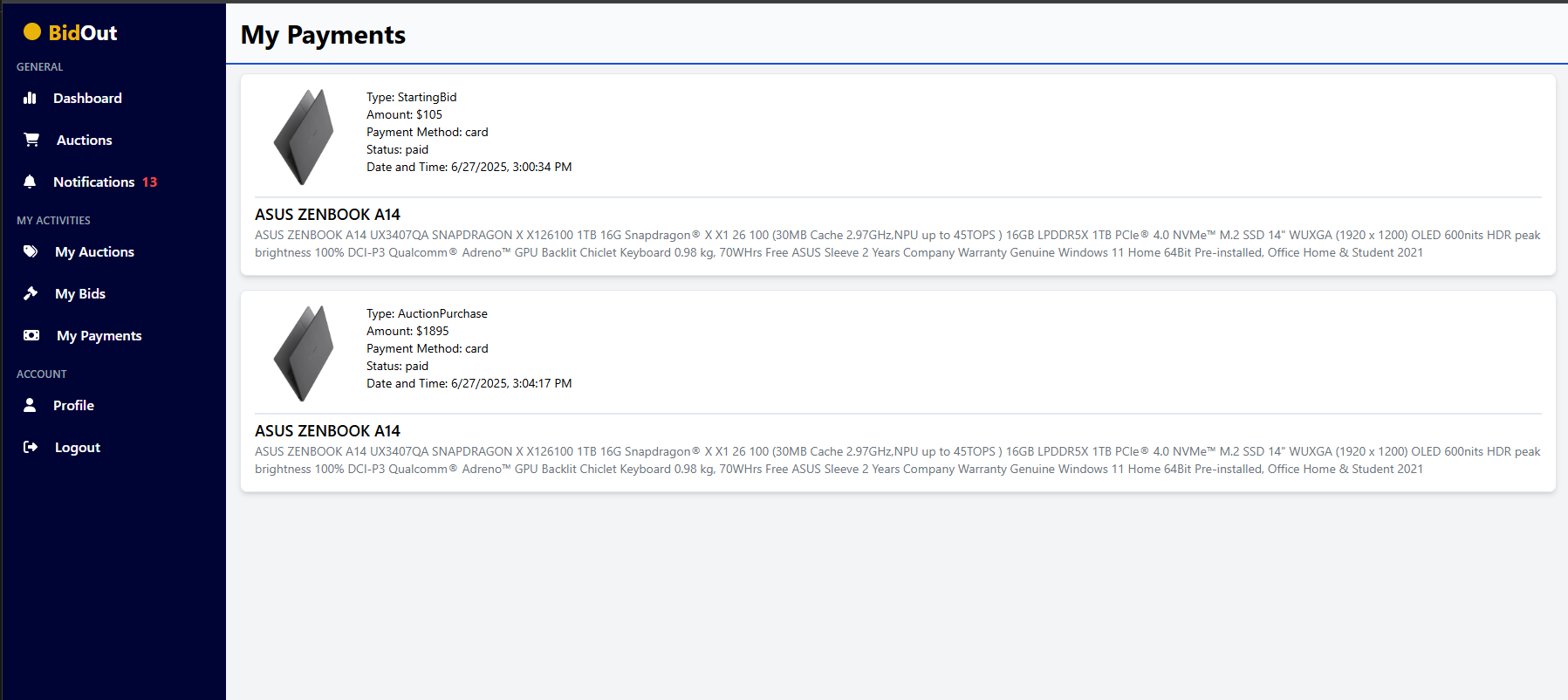Click the ACCOUNT section label
The height and width of the screenshot is (700, 1568).
(41, 374)
